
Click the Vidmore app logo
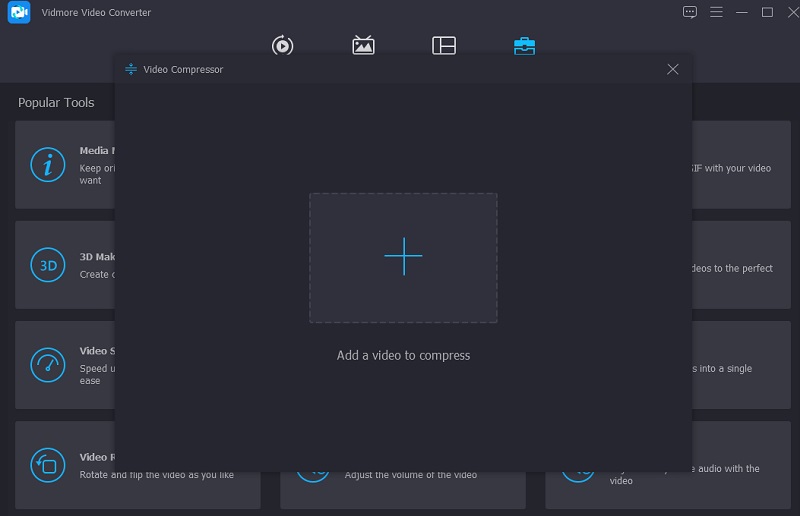click(20, 13)
